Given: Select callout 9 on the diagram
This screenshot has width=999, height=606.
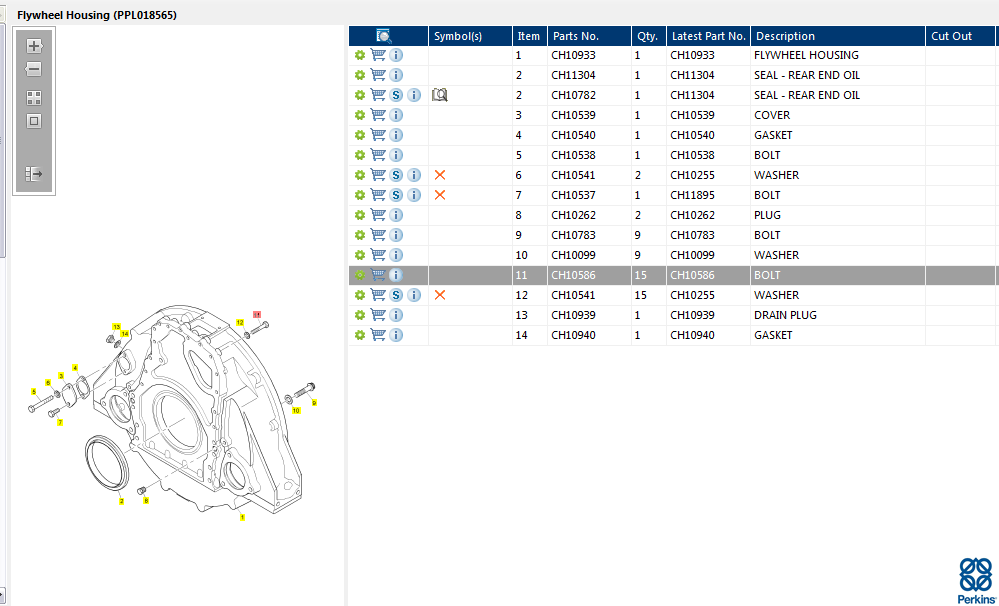Looking at the screenshot, I should point(314,403).
